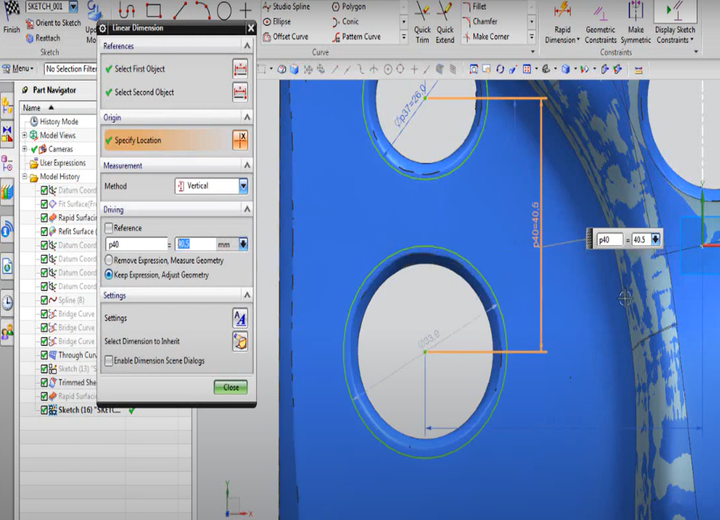Select the Rectangle sketch tool
This screenshot has width=720, height=520.
pos(153,10)
